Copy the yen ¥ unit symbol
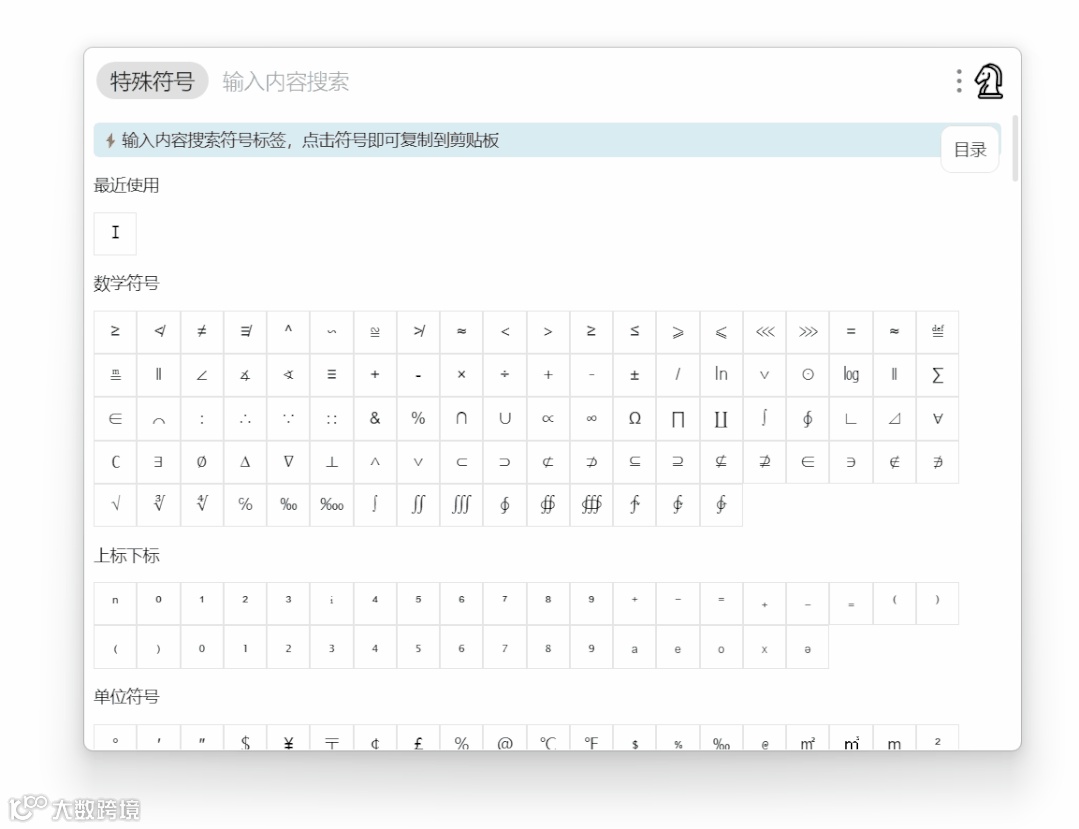This screenshot has width=1079, height=829. point(288,738)
